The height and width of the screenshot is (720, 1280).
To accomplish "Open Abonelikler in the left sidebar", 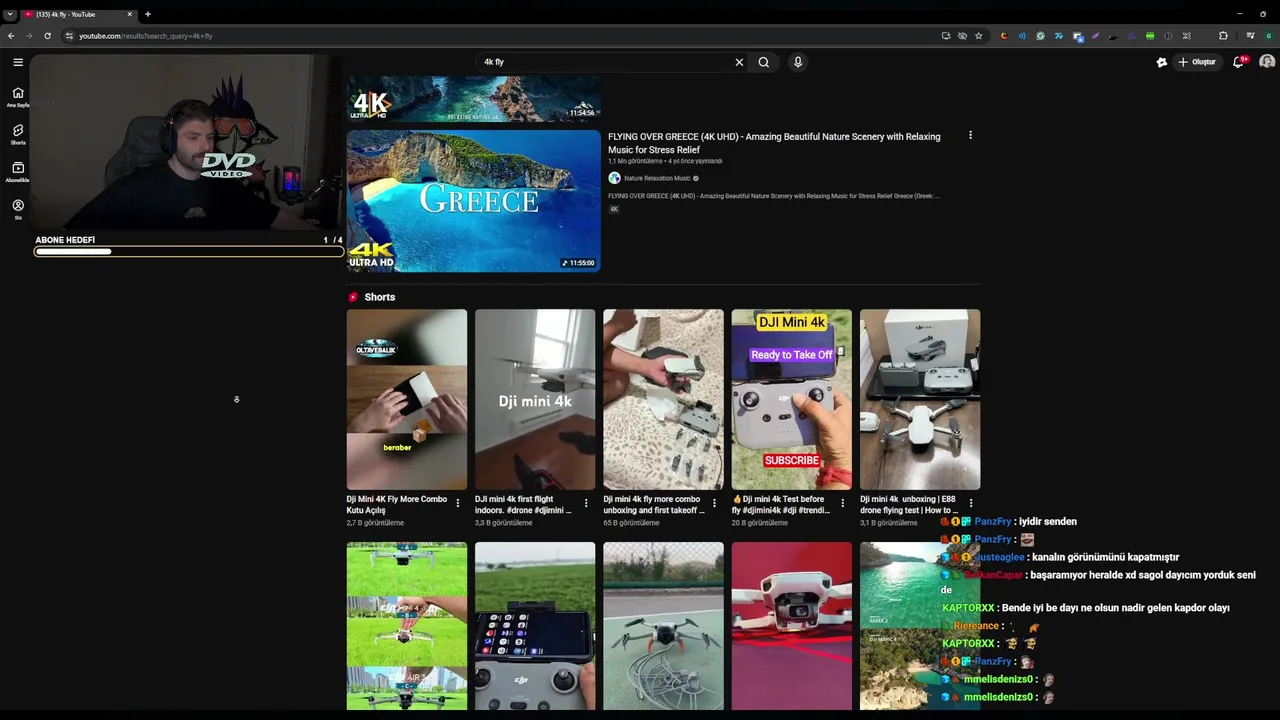I will click(x=18, y=172).
